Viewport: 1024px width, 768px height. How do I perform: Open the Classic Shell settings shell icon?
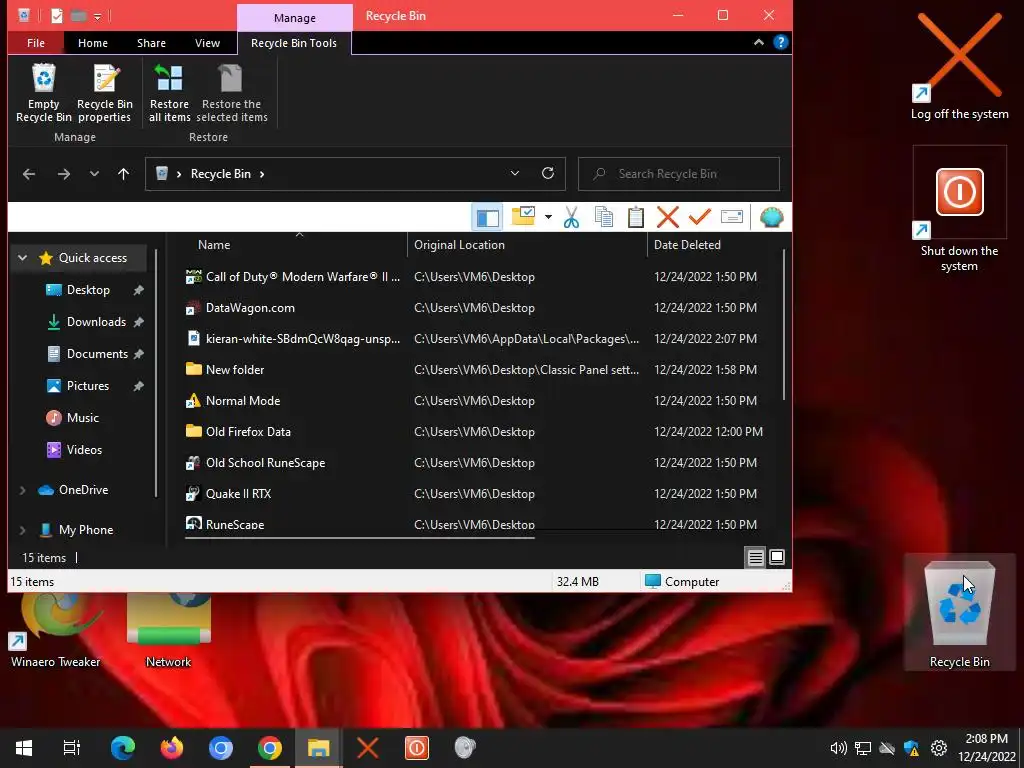771,217
